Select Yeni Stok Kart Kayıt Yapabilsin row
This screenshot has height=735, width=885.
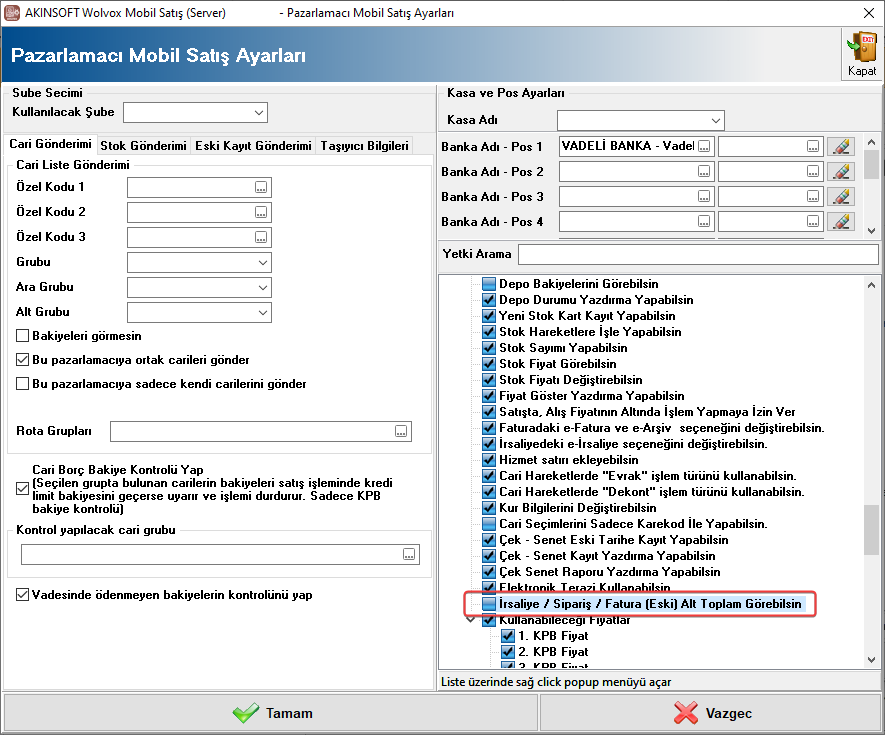587,316
